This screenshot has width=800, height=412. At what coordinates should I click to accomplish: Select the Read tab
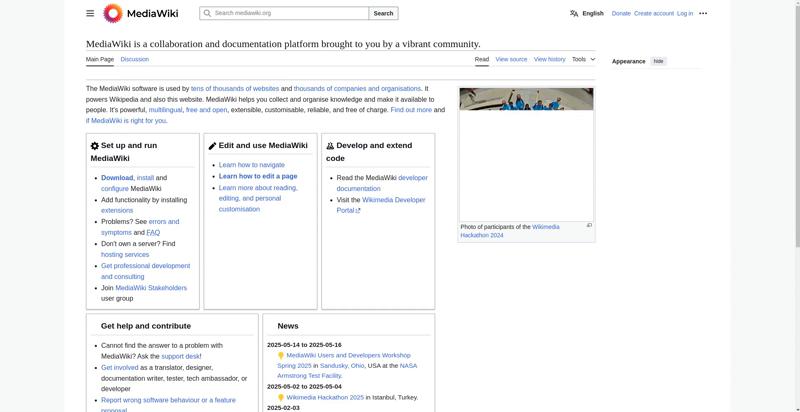pyautogui.click(x=482, y=60)
